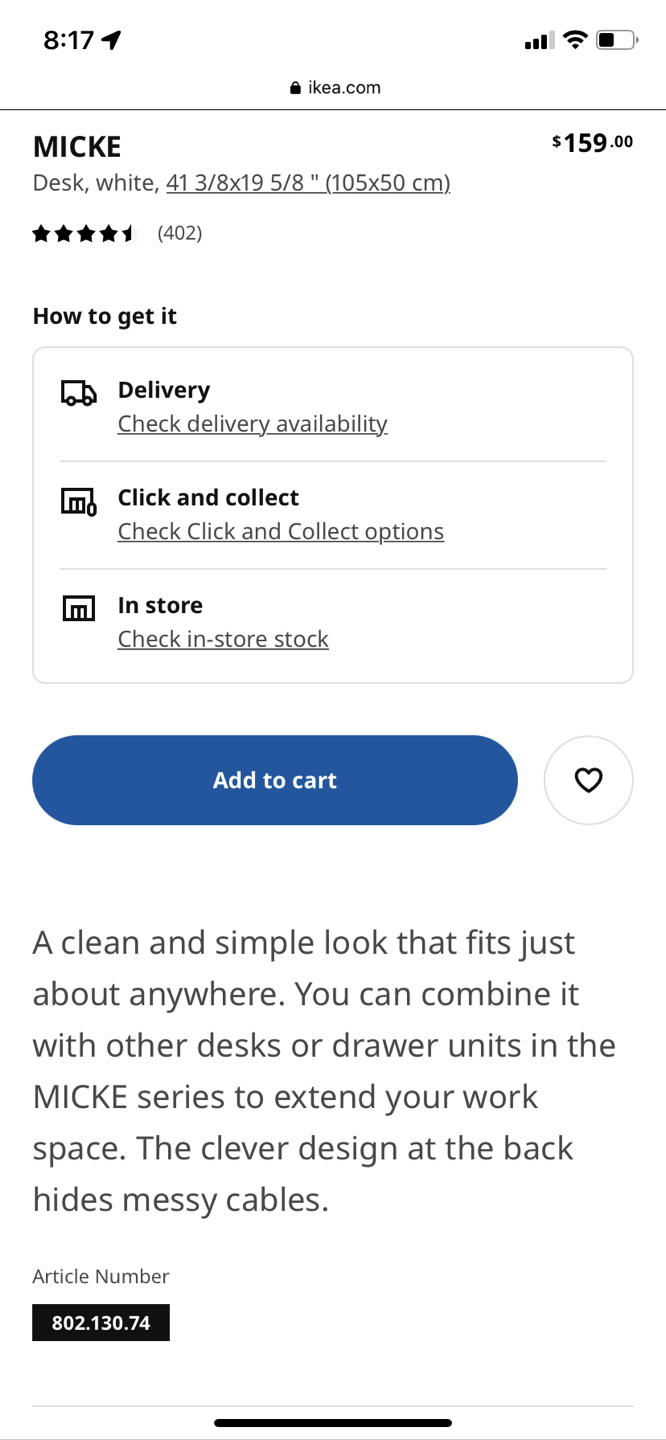Image resolution: width=666 pixels, height=1440 pixels.
Task: Tap the location arrow in status bar
Action: click(112, 40)
